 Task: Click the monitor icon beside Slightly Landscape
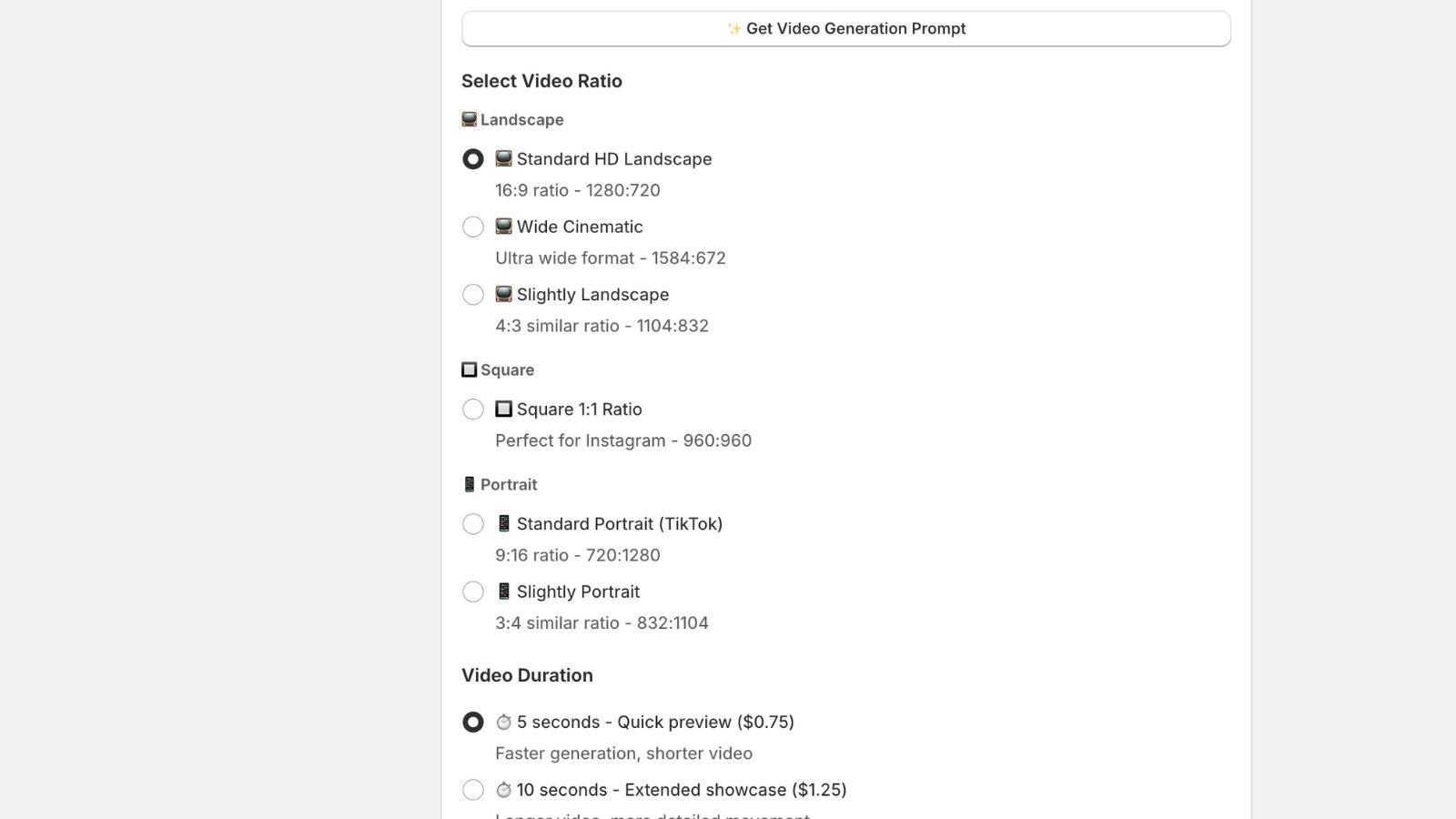coord(503,294)
